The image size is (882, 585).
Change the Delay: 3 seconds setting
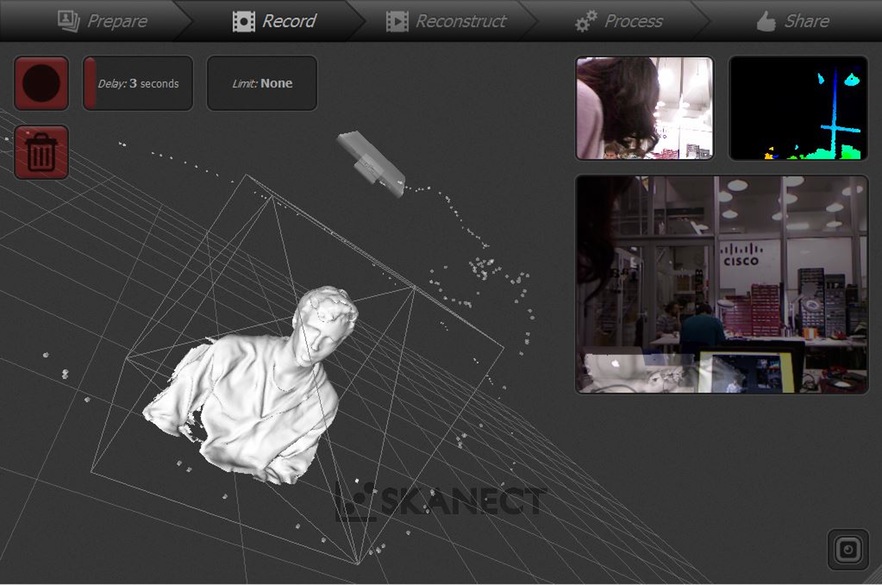(138, 83)
